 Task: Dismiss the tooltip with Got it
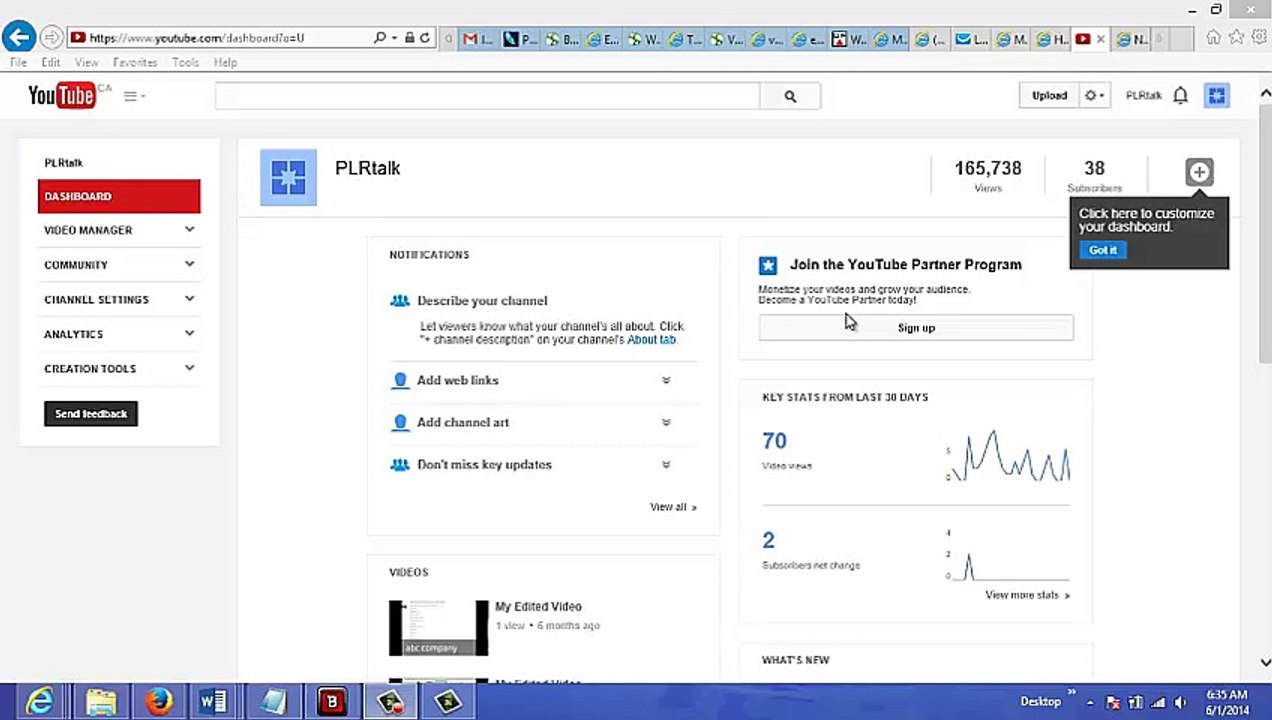click(x=1103, y=250)
